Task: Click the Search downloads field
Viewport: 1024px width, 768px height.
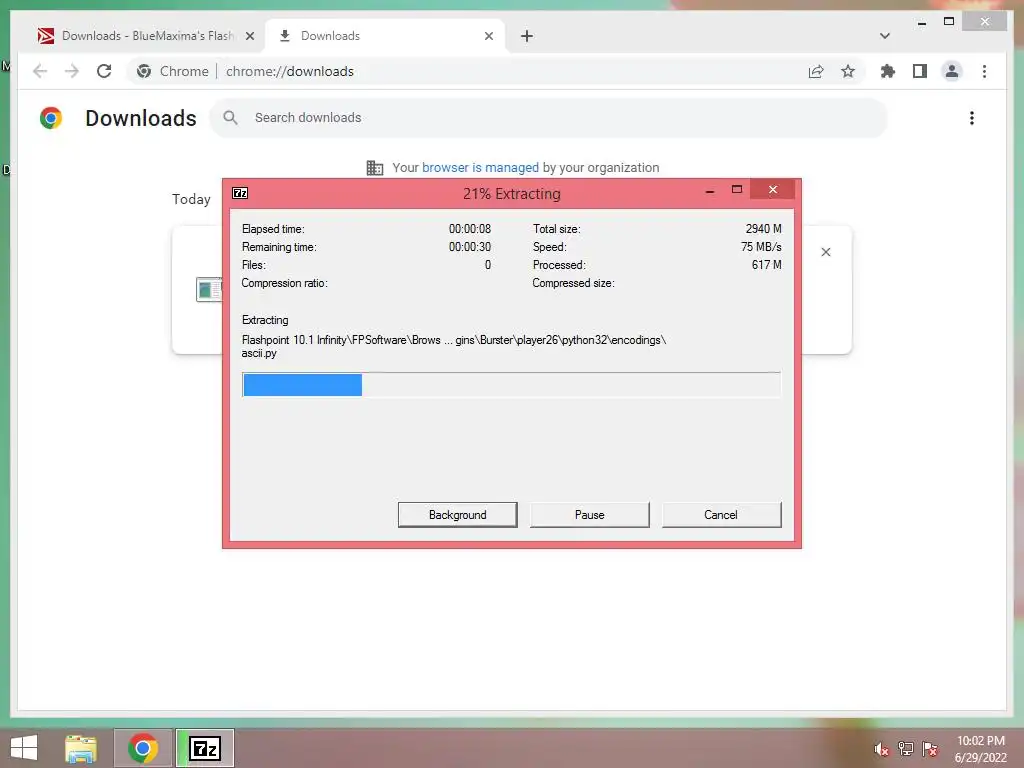Action: pyautogui.click(x=549, y=118)
